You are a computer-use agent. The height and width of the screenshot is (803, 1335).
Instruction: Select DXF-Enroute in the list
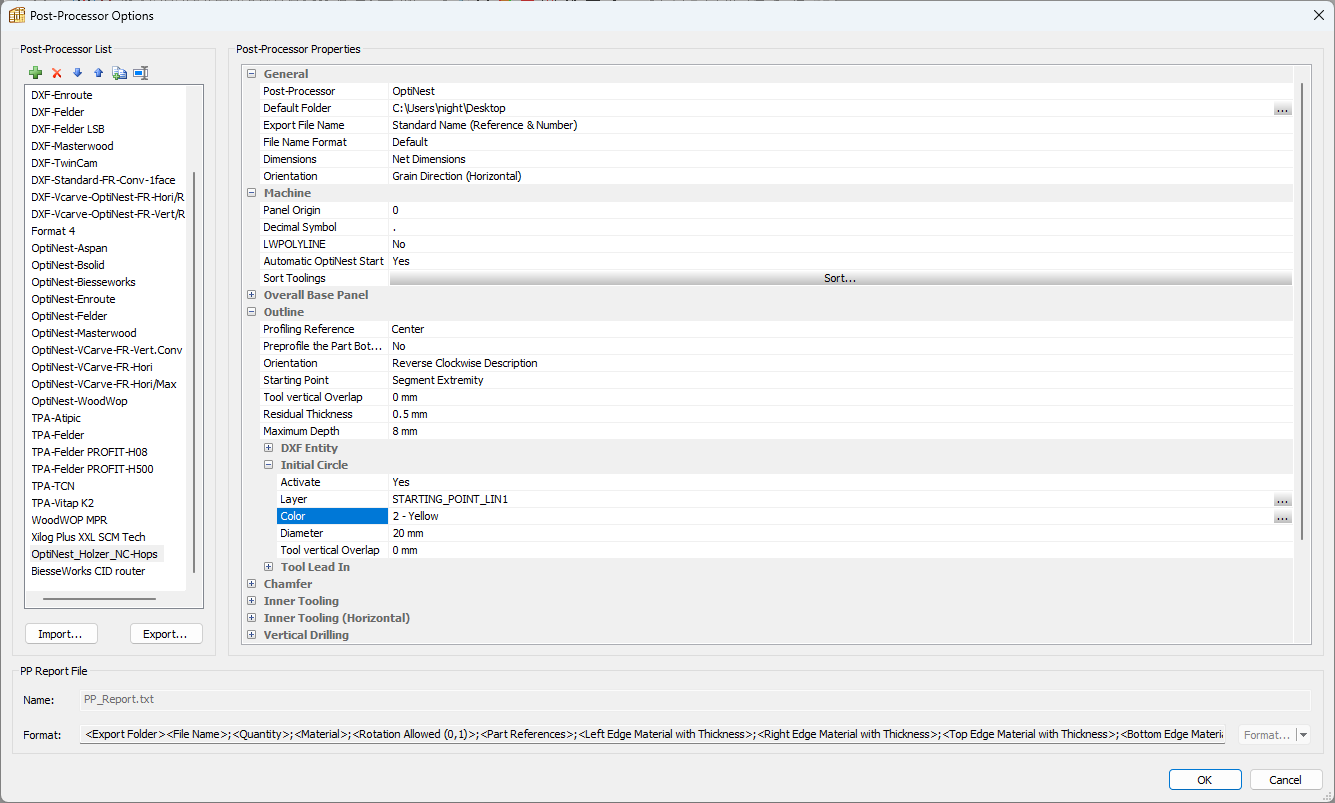coord(62,95)
